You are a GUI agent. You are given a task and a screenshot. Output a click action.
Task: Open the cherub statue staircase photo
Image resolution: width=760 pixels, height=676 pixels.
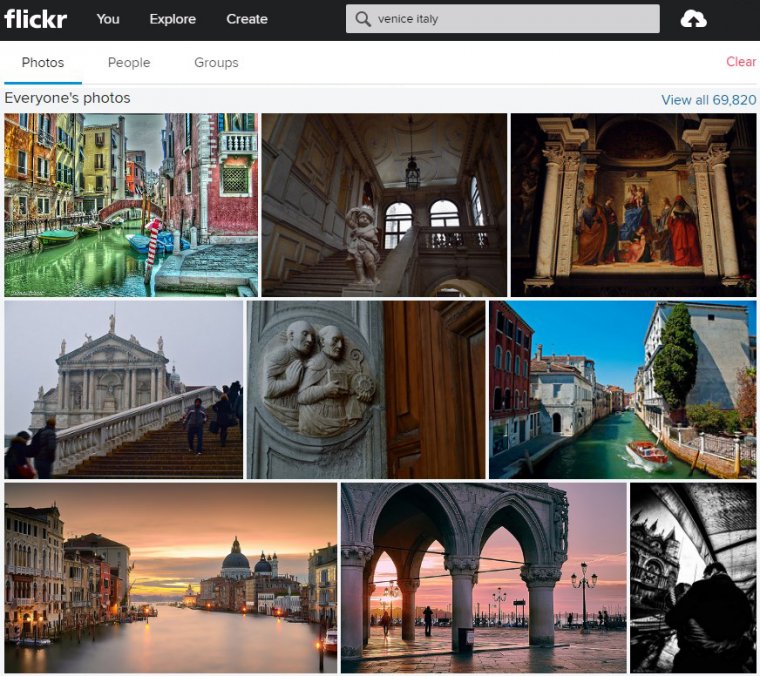point(384,205)
